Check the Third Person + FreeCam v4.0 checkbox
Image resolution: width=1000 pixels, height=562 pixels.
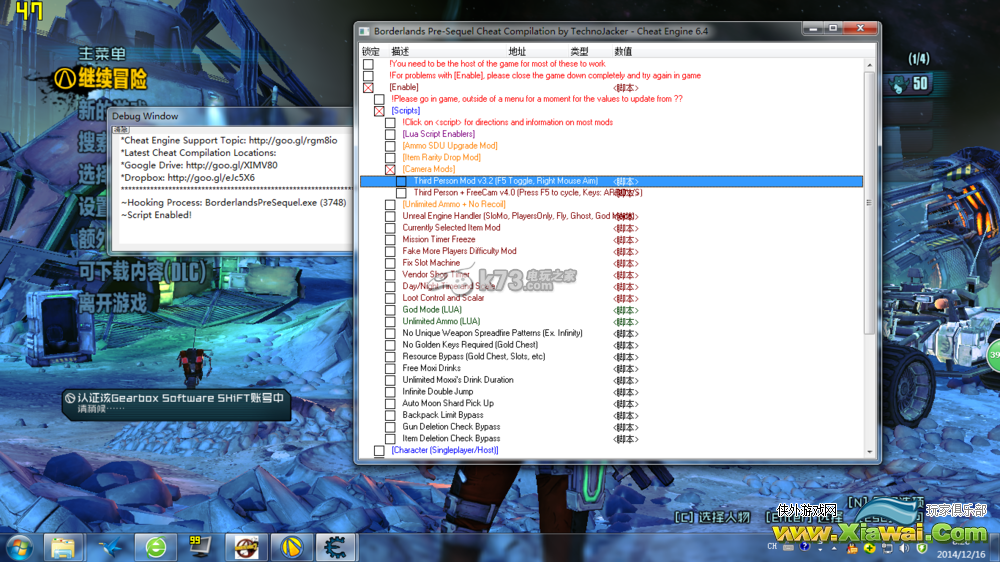pos(401,193)
